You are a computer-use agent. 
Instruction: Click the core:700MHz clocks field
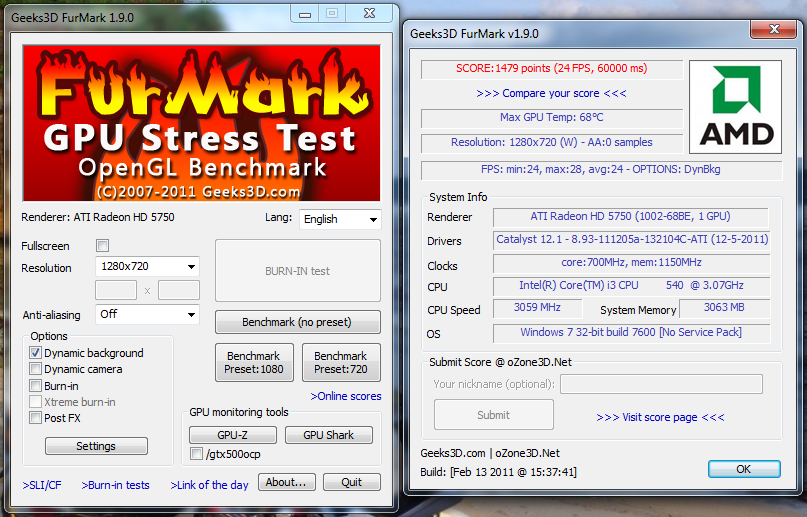631,263
